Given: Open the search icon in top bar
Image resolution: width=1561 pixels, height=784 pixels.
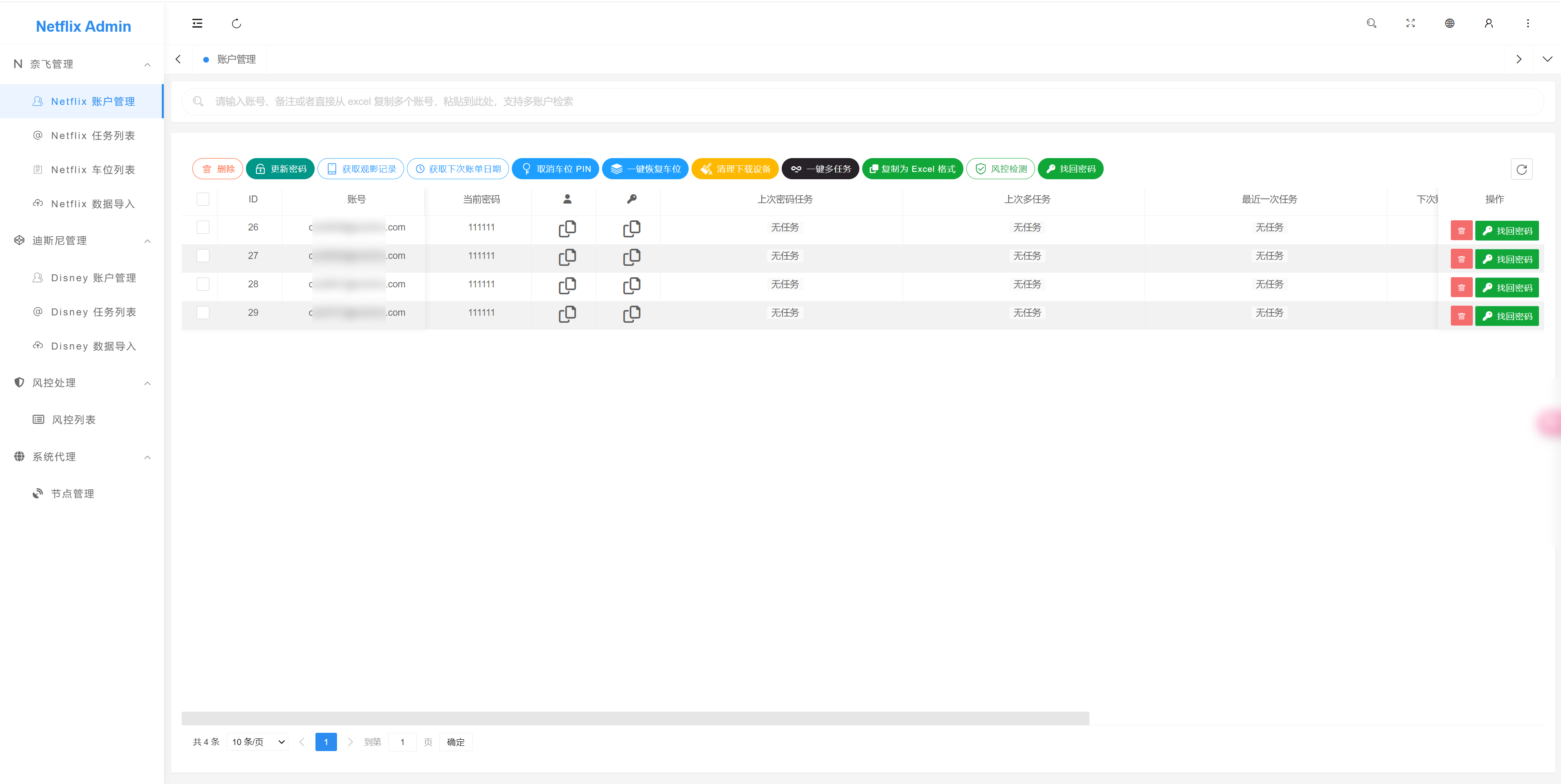Looking at the screenshot, I should [x=1371, y=24].
